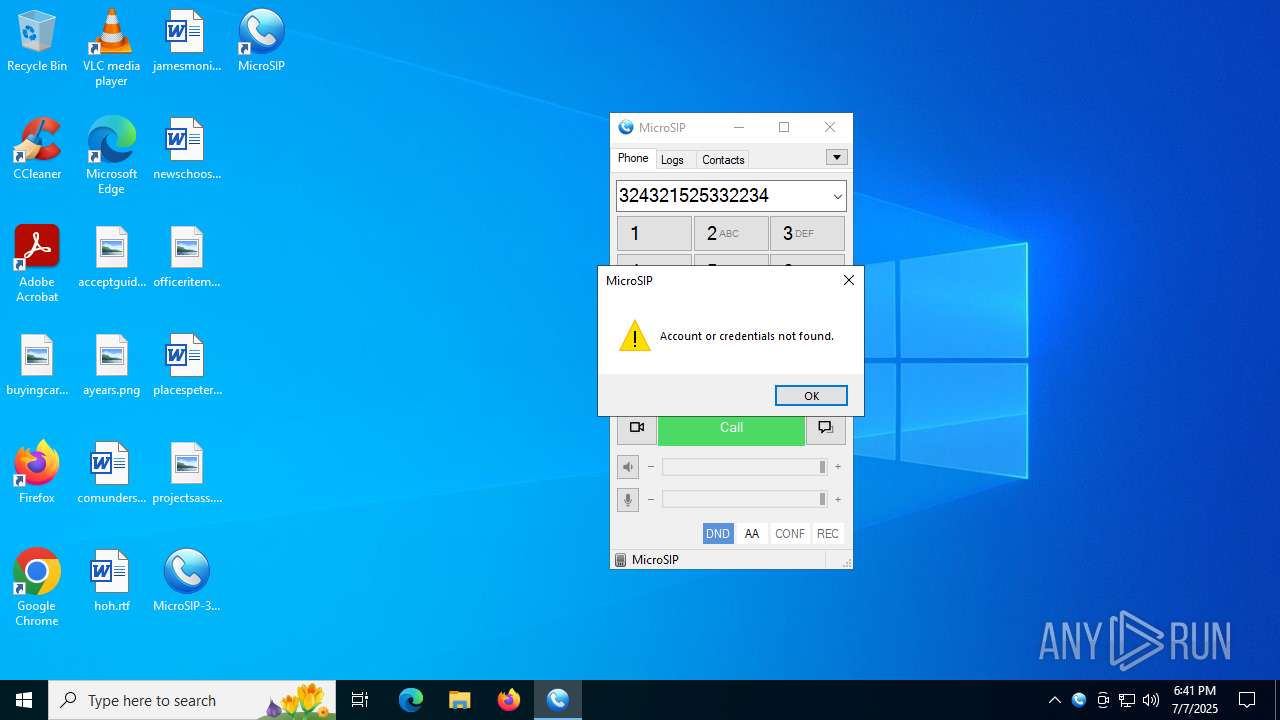Select the acceptguid image file icon
The width and height of the screenshot is (1280, 720).
[x=111, y=258]
